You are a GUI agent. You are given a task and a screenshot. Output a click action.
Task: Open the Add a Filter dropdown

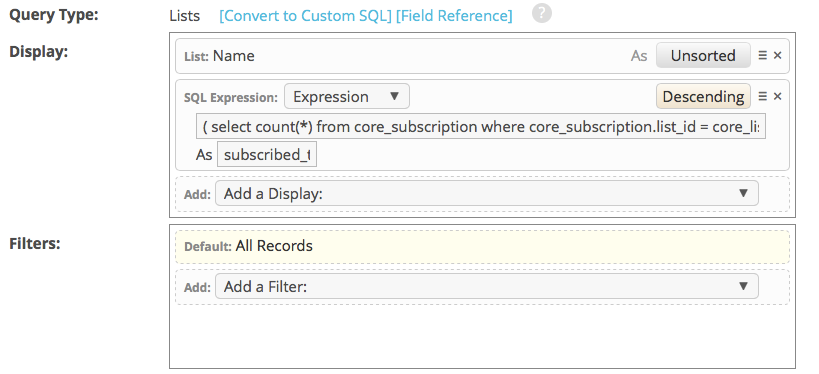[487, 287]
